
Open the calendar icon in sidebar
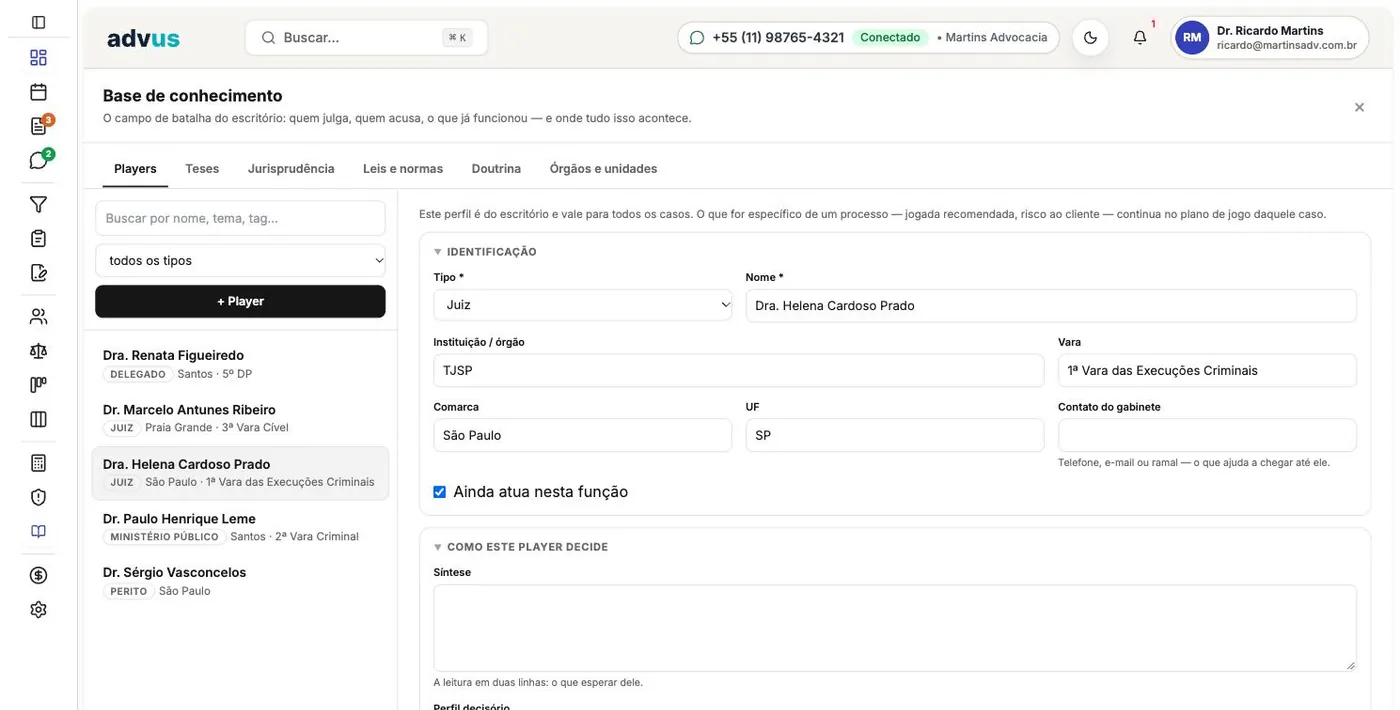pos(38,92)
